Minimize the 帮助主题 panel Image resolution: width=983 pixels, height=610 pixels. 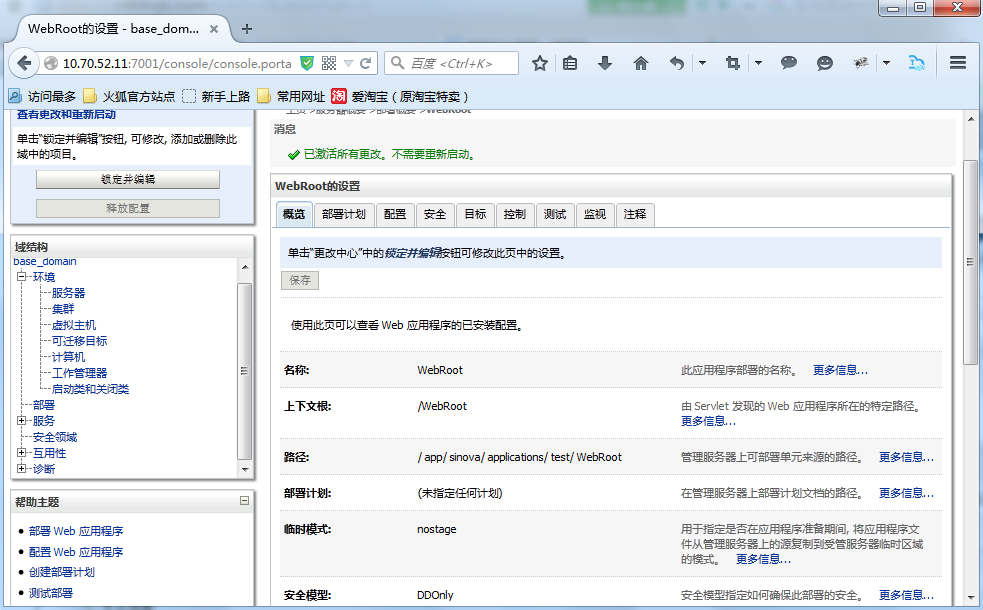point(244,501)
